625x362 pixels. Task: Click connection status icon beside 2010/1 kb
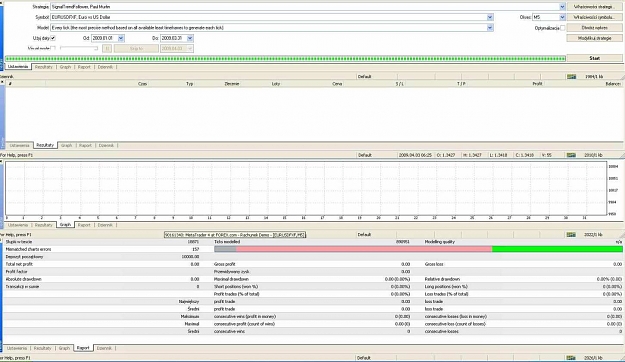point(571,155)
